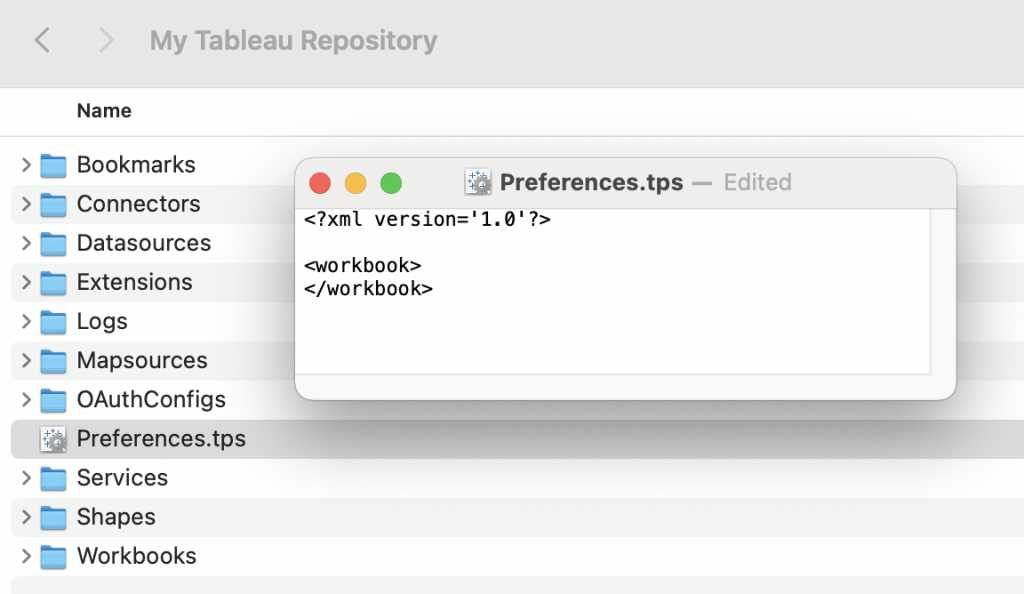Go forward in Finder navigation

tap(106, 41)
